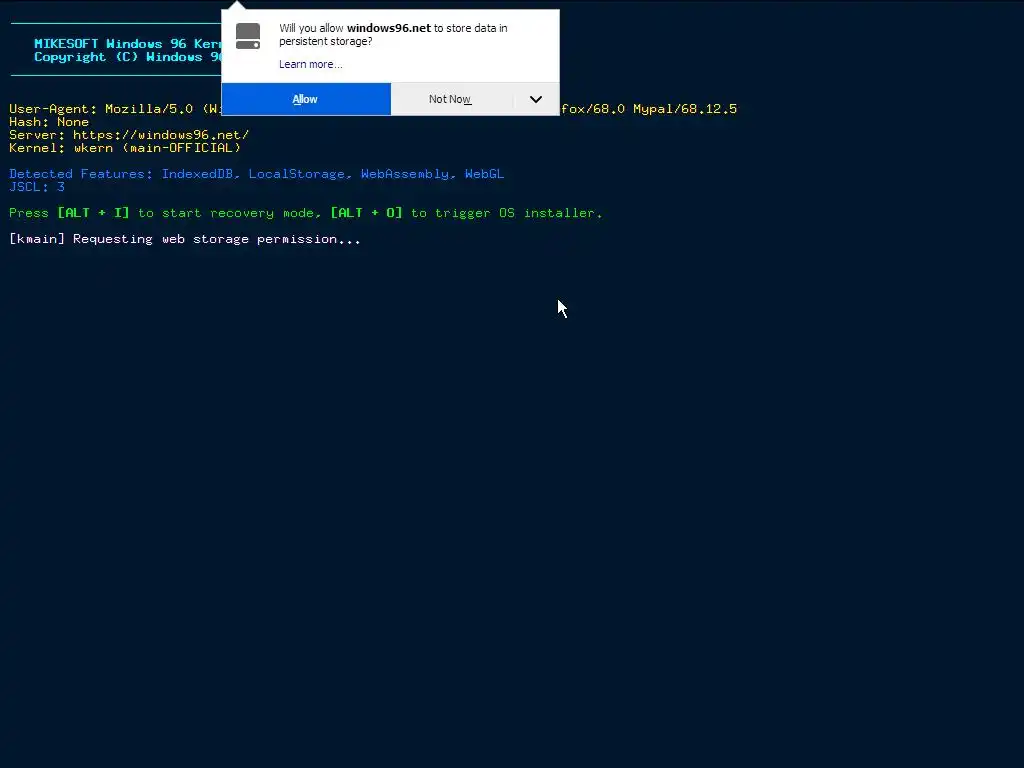The width and height of the screenshot is (1024, 768).
Task: Expand the dropdown arrow beside Not Now
Action: coord(536,99)
